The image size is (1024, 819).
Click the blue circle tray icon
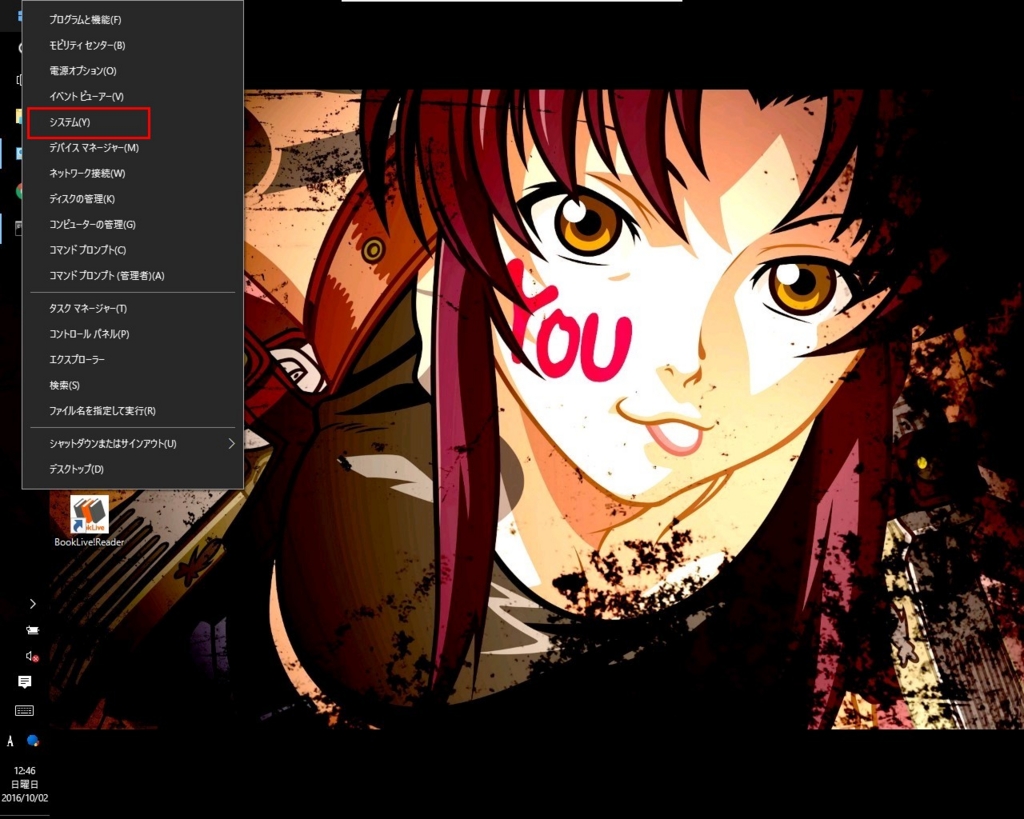point(33,741)
